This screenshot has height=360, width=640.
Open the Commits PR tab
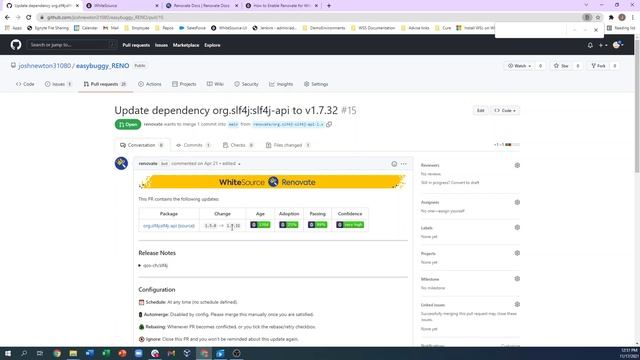[193, 145]
